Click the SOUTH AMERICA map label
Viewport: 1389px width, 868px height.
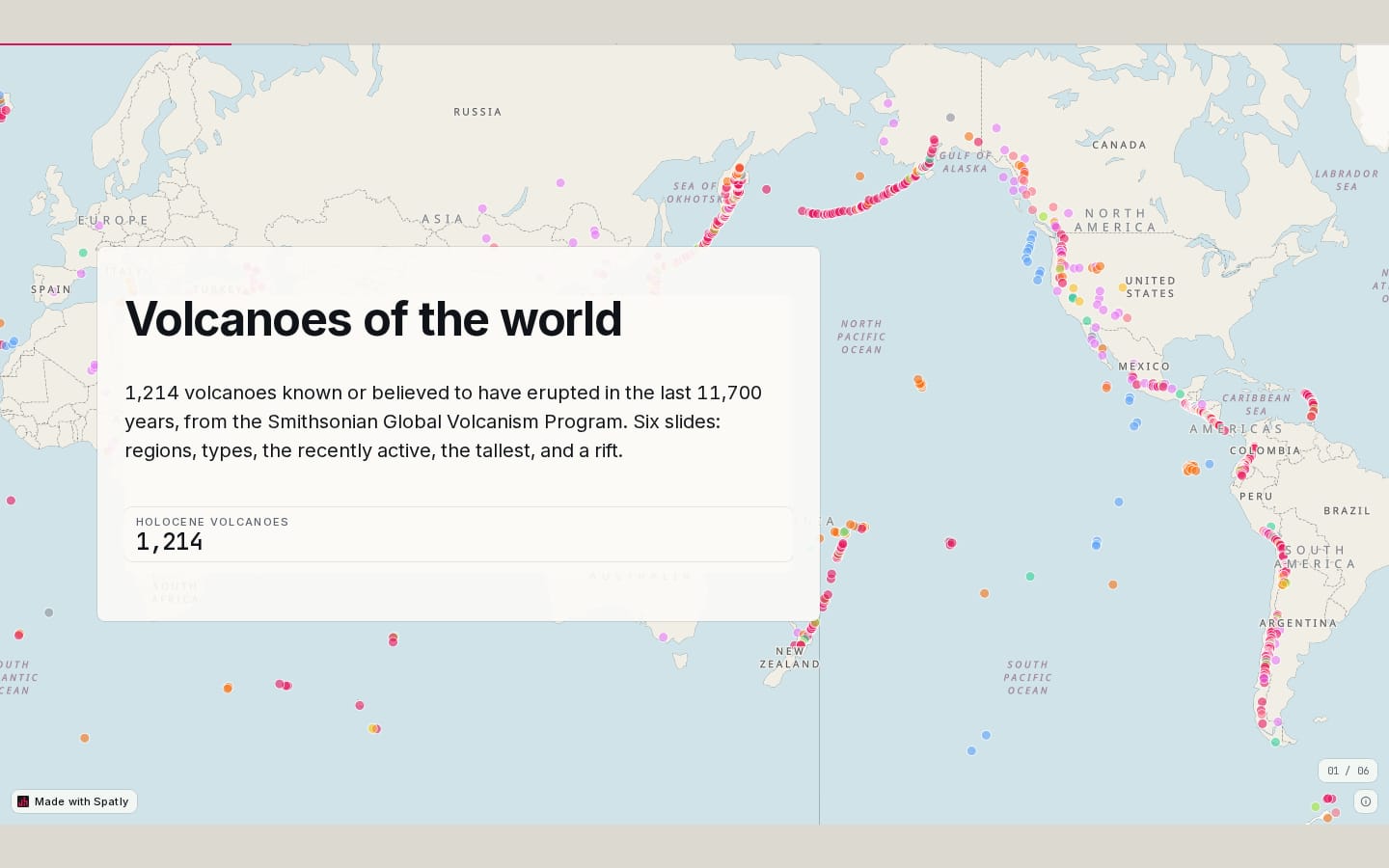[x=1315, y=556]
